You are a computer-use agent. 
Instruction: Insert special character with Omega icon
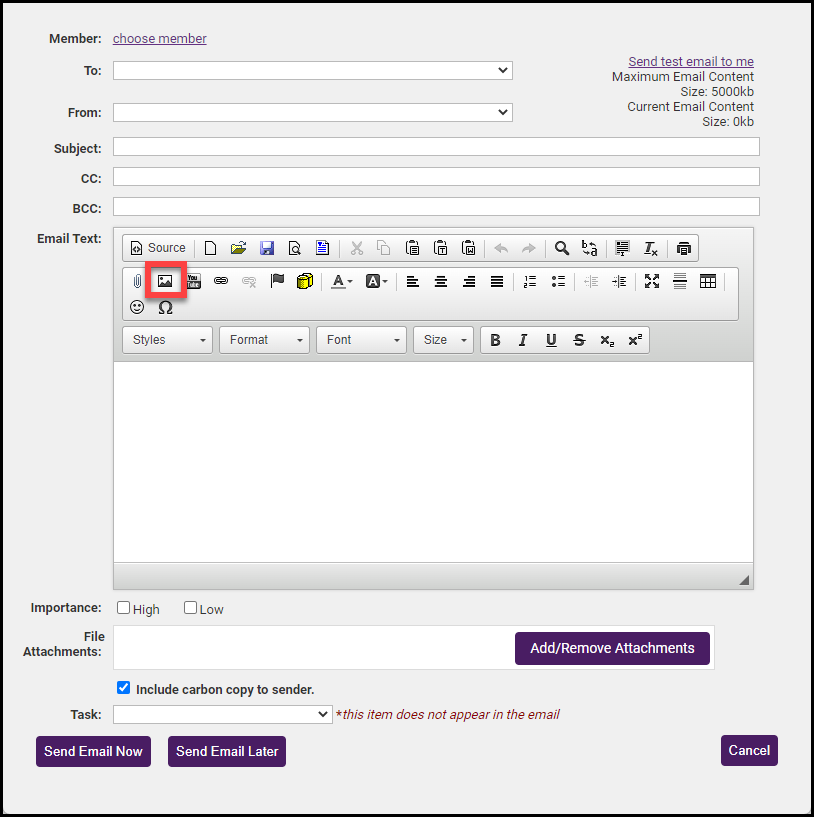(165, 307)
